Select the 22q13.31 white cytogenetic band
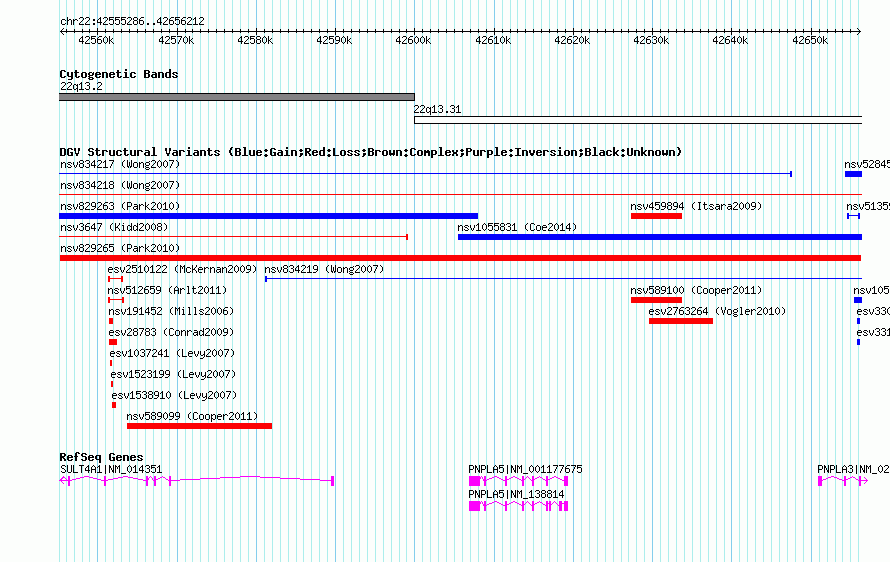Screen dimensions: 890x562 coord(638,120)
